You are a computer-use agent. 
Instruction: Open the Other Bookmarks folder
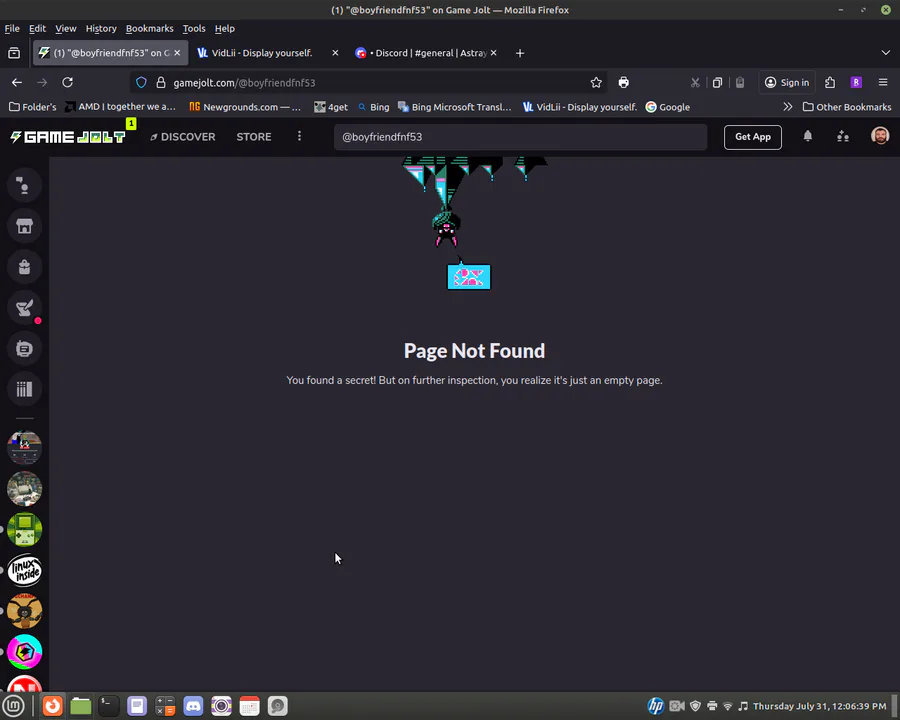click(x=847, y=107)
